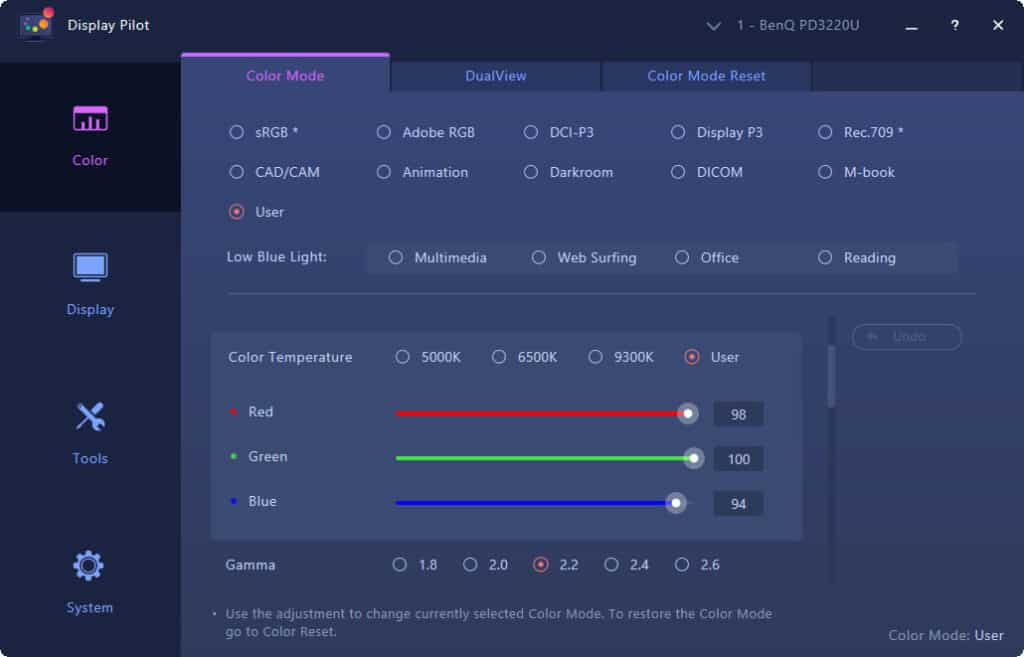
Task: Switch to the DualView tab
Action: click(494, 75)
